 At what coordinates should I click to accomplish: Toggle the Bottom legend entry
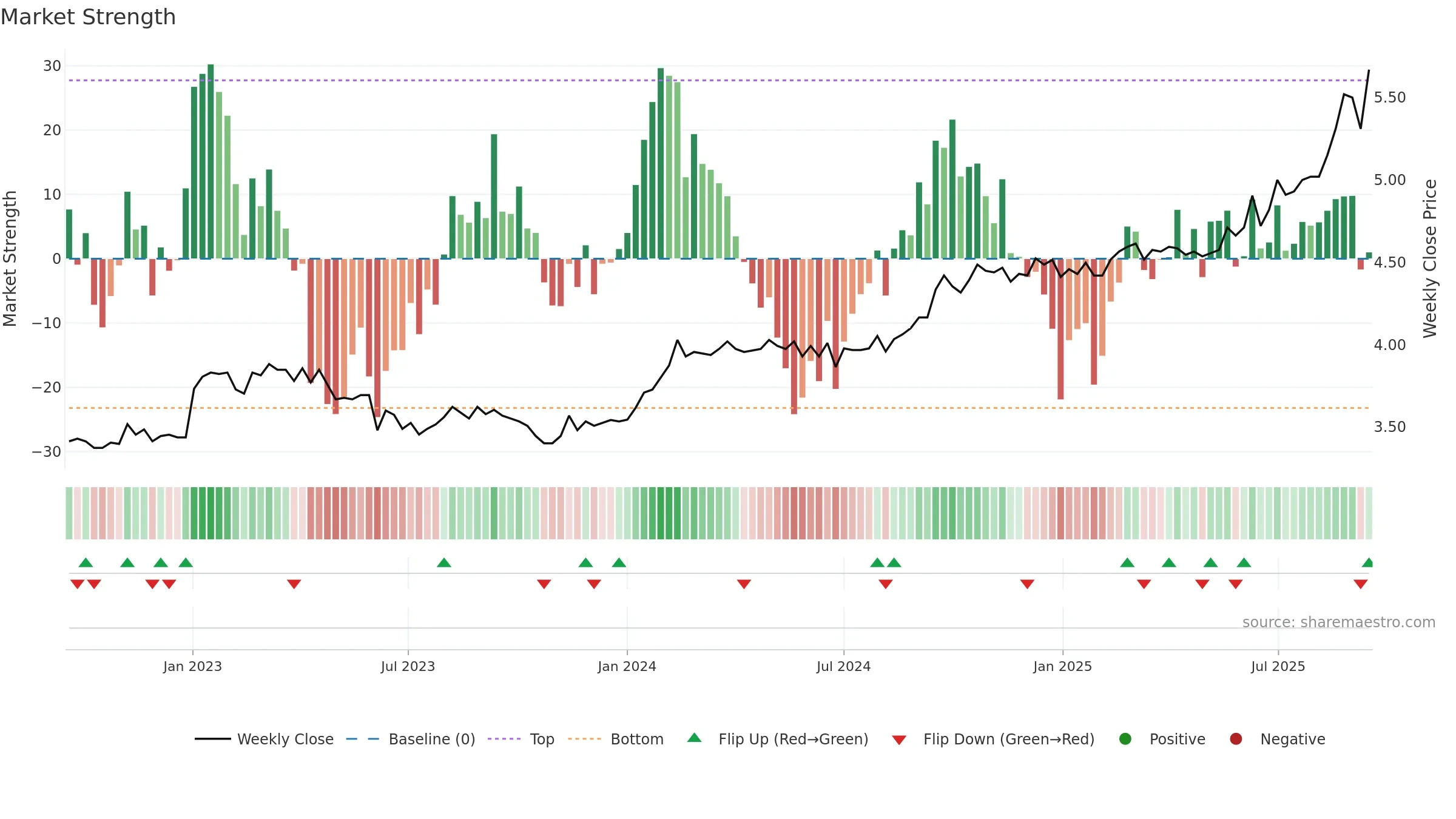tap(616, 739)
